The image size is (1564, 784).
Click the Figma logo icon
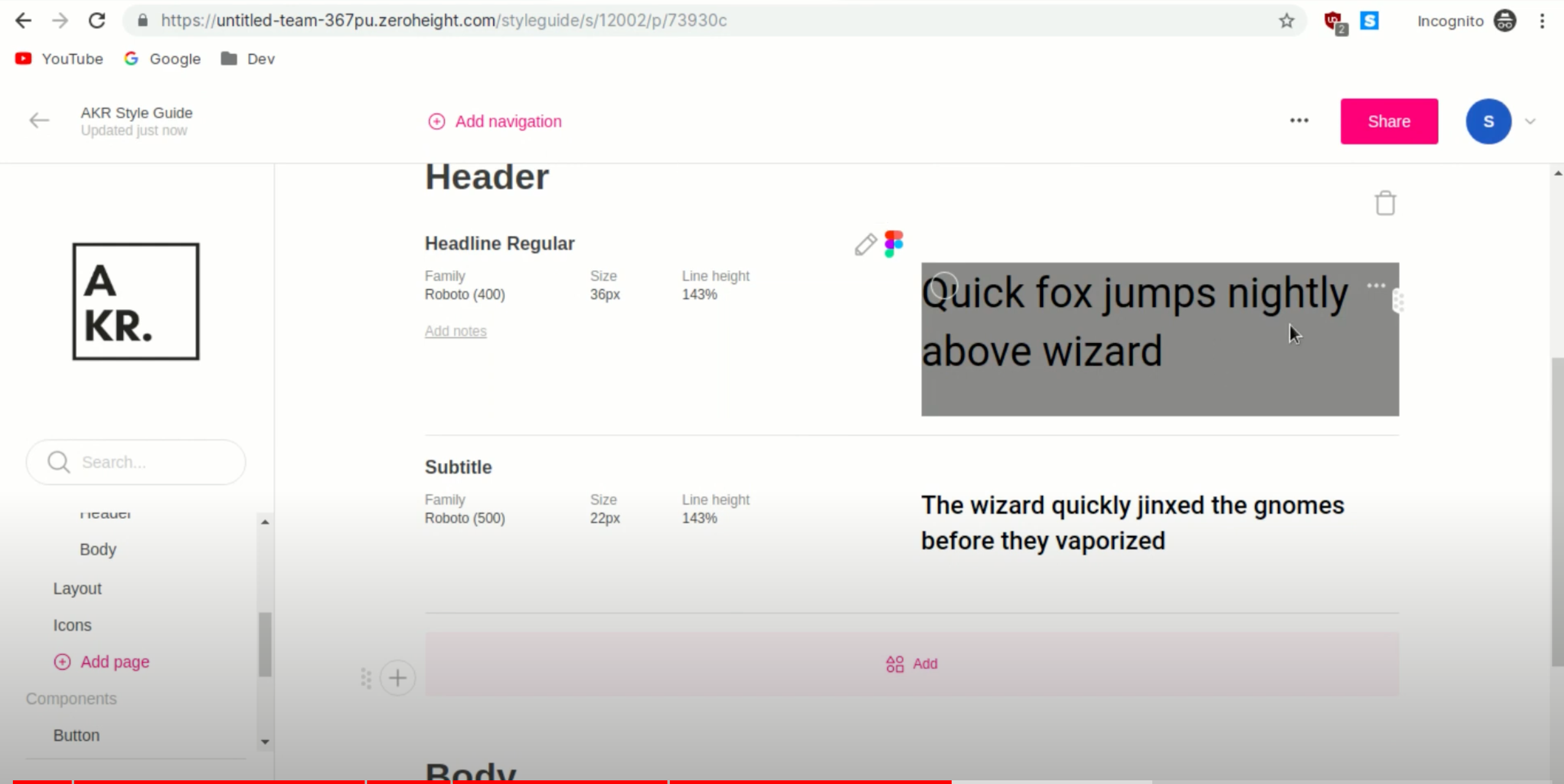point(894,244)
